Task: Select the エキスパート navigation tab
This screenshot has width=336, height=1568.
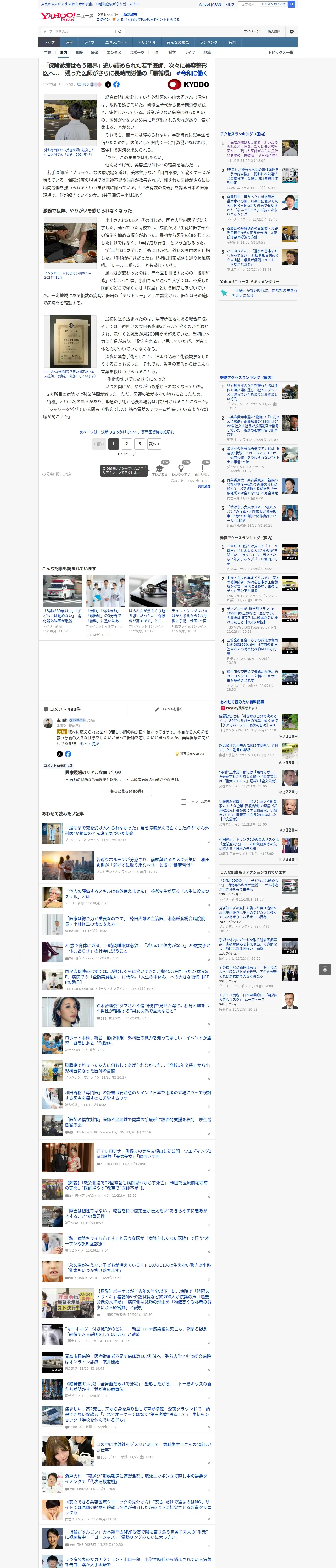Action: click(116, 43)
